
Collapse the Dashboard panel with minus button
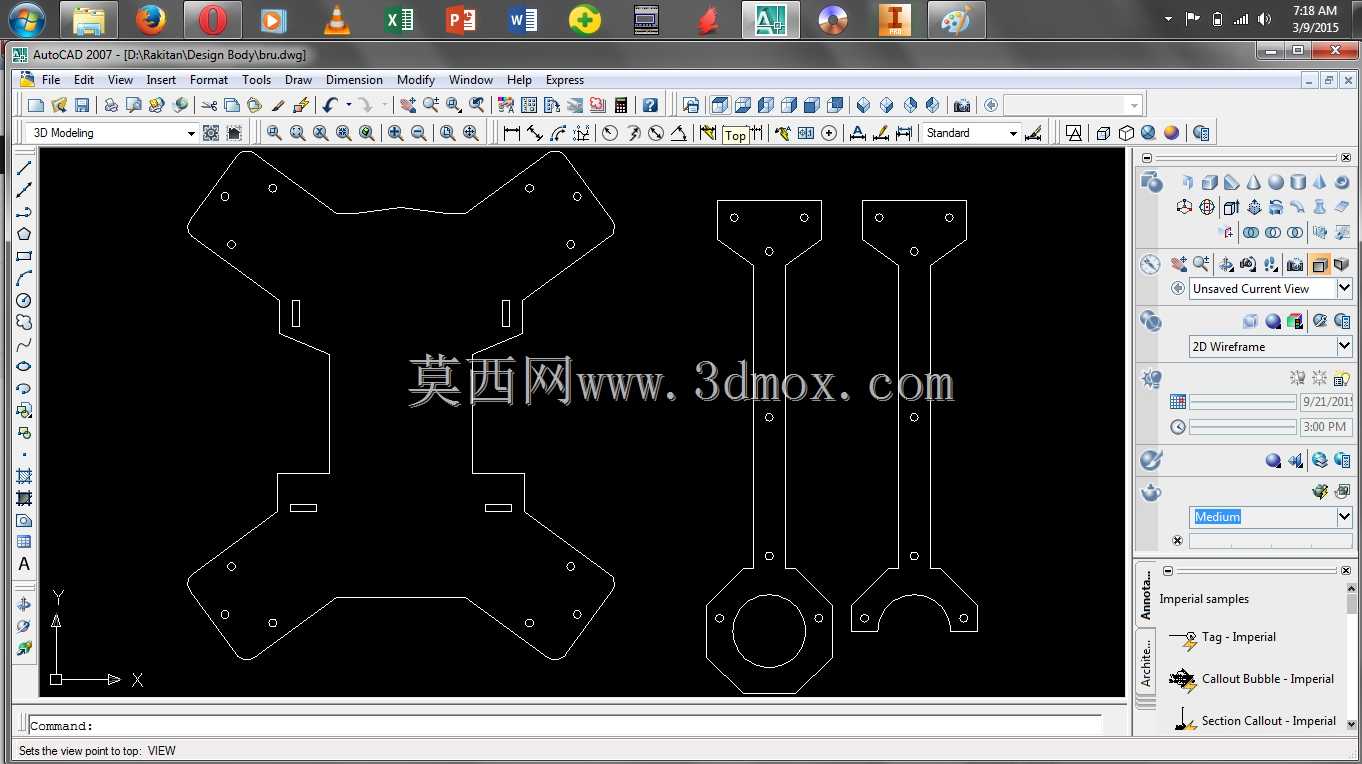[1147, 158]
